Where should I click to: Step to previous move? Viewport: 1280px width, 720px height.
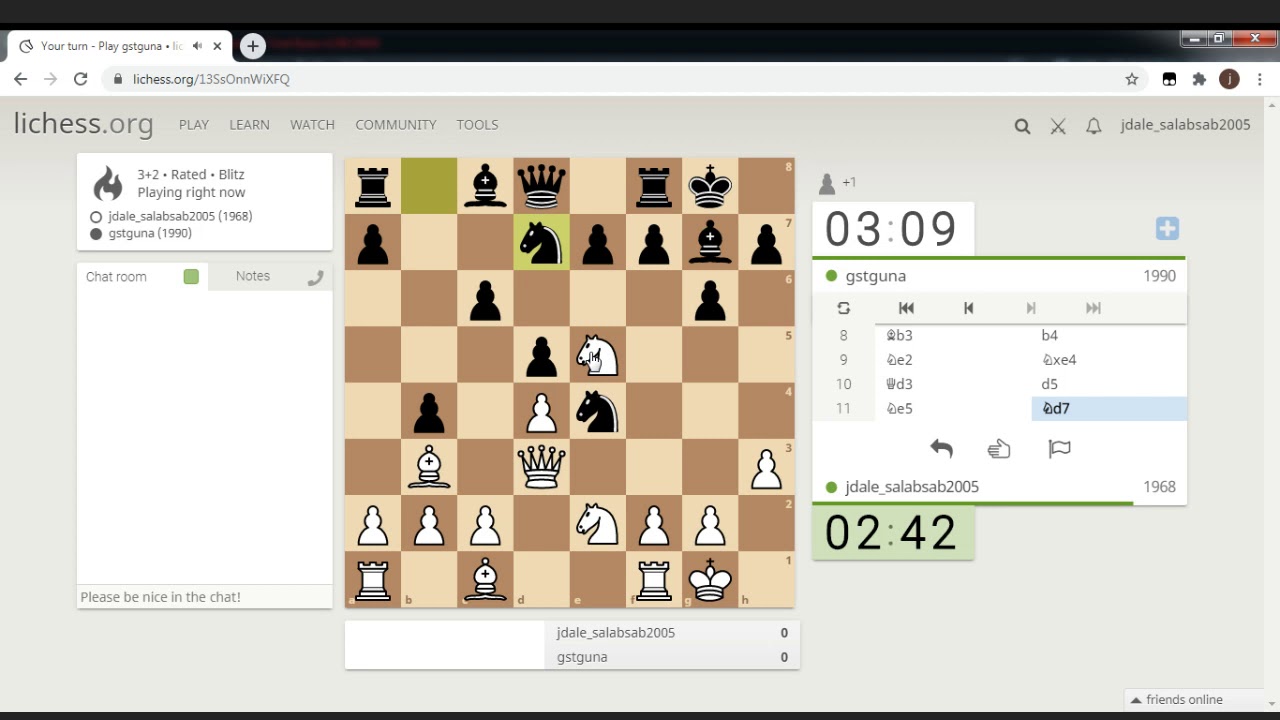(x=968, y=308)
